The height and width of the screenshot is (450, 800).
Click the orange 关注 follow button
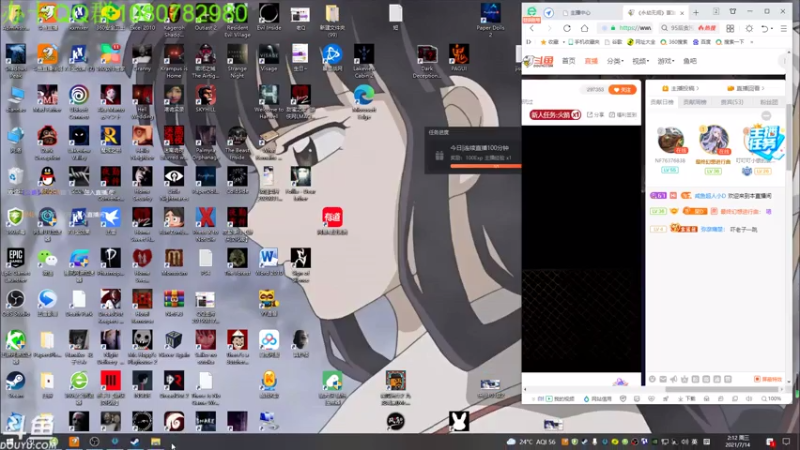pyautogui.click(x=622, y=89)
